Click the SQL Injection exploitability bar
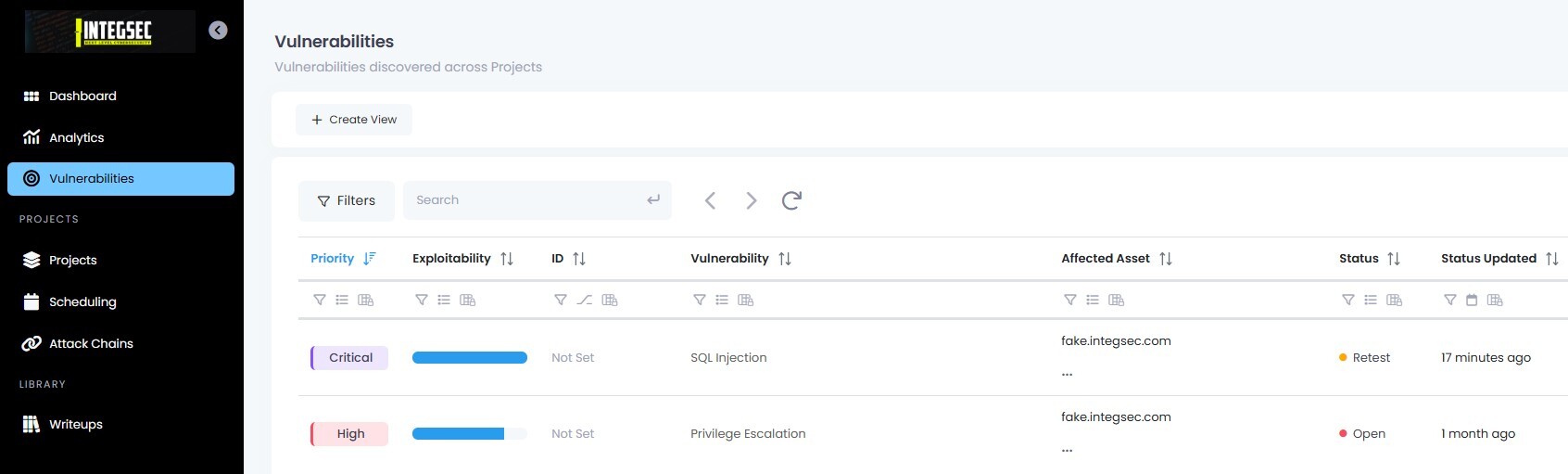This screenshot has width=1568, height=474. (x=470, y=358)
